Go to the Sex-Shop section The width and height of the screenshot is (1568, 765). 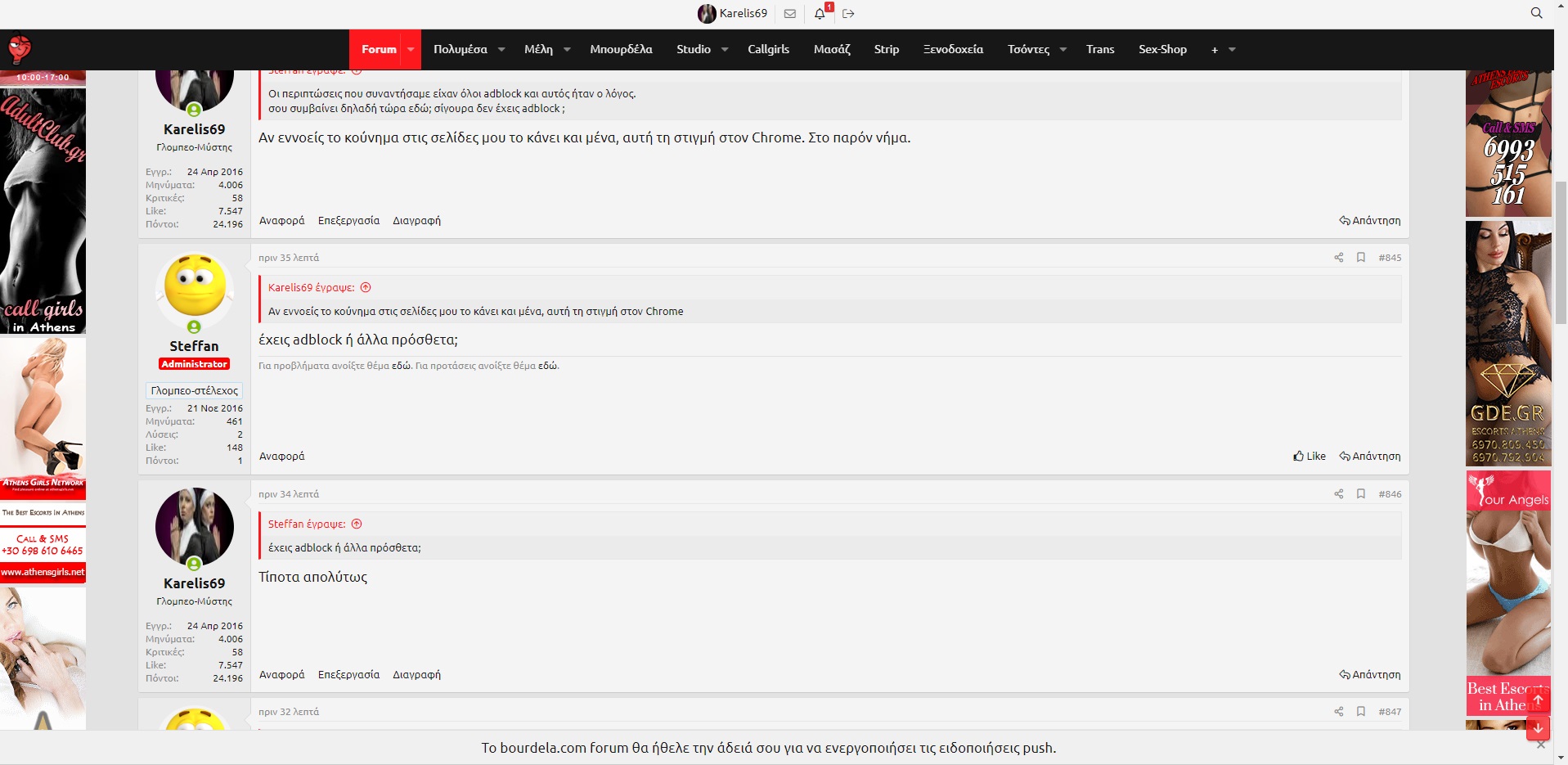[x=1161, y=50]
